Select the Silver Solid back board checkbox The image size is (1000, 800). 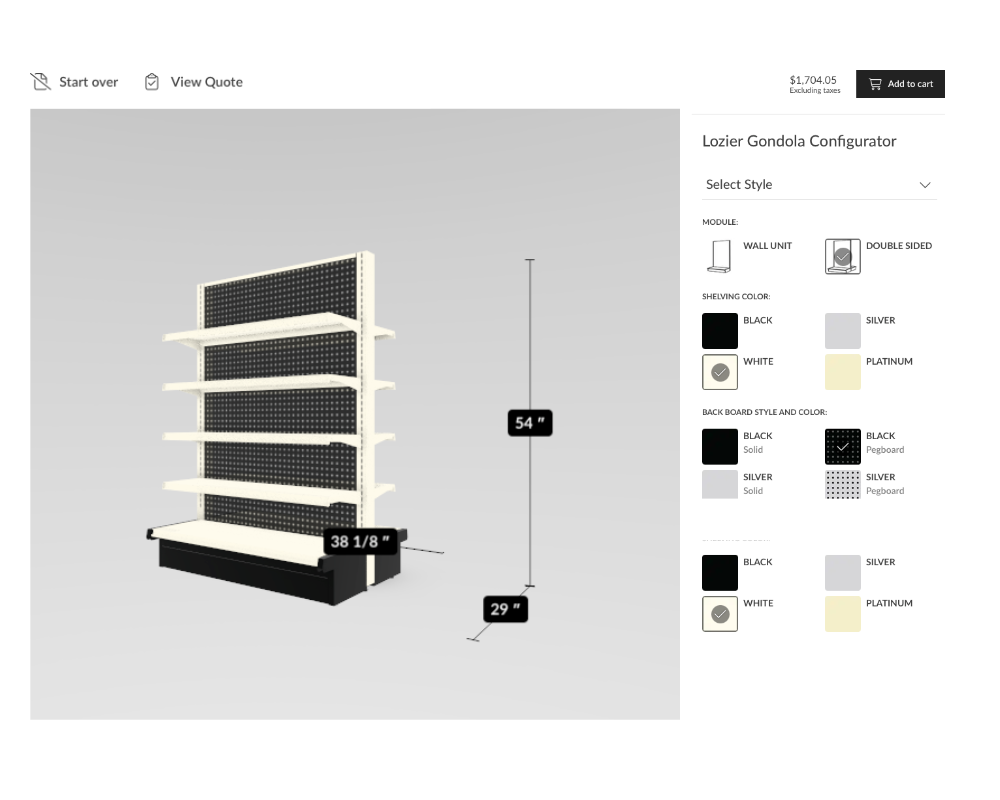719,487
